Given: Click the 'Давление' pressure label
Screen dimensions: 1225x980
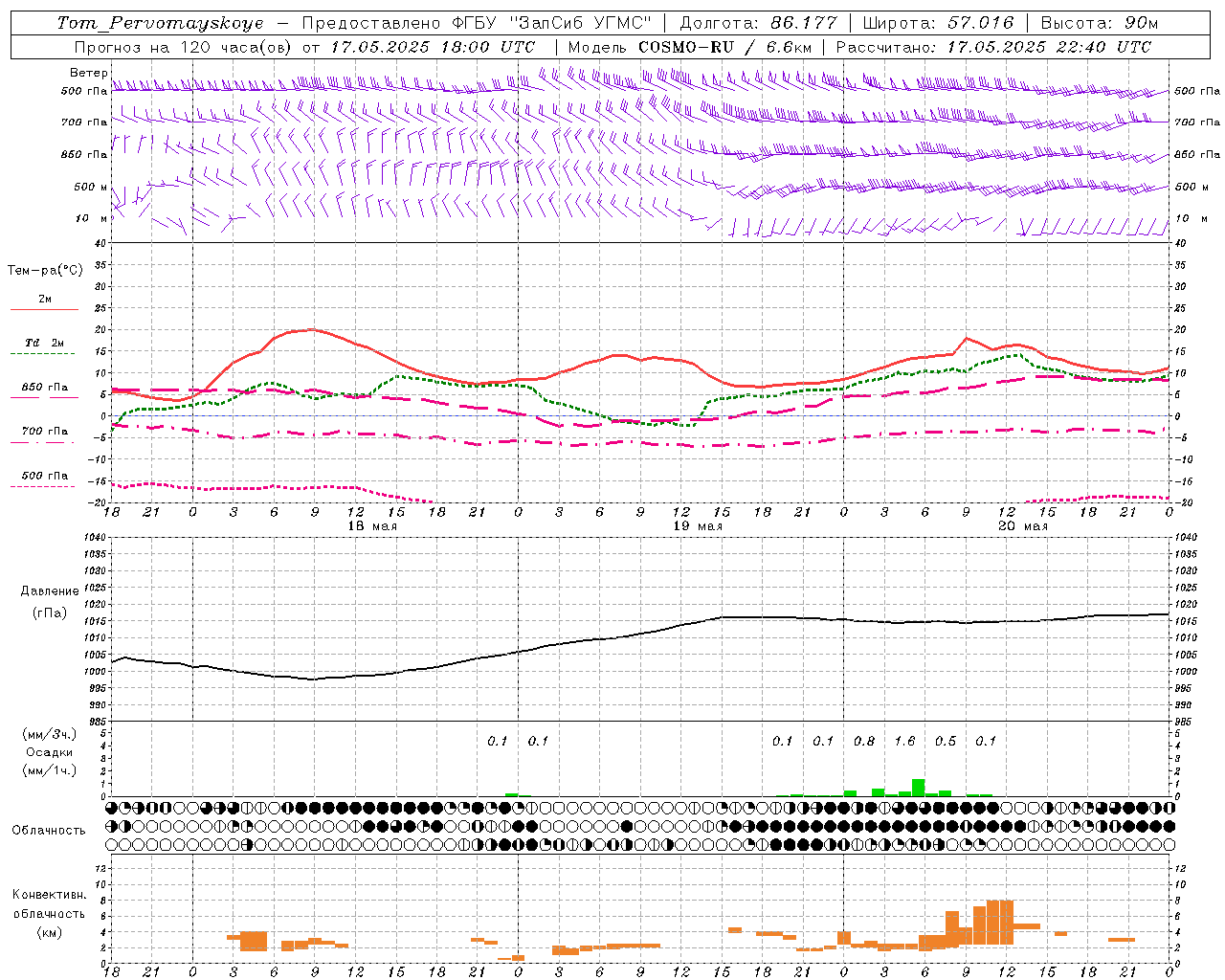Looking at the screenshot, I should point(50,591).
